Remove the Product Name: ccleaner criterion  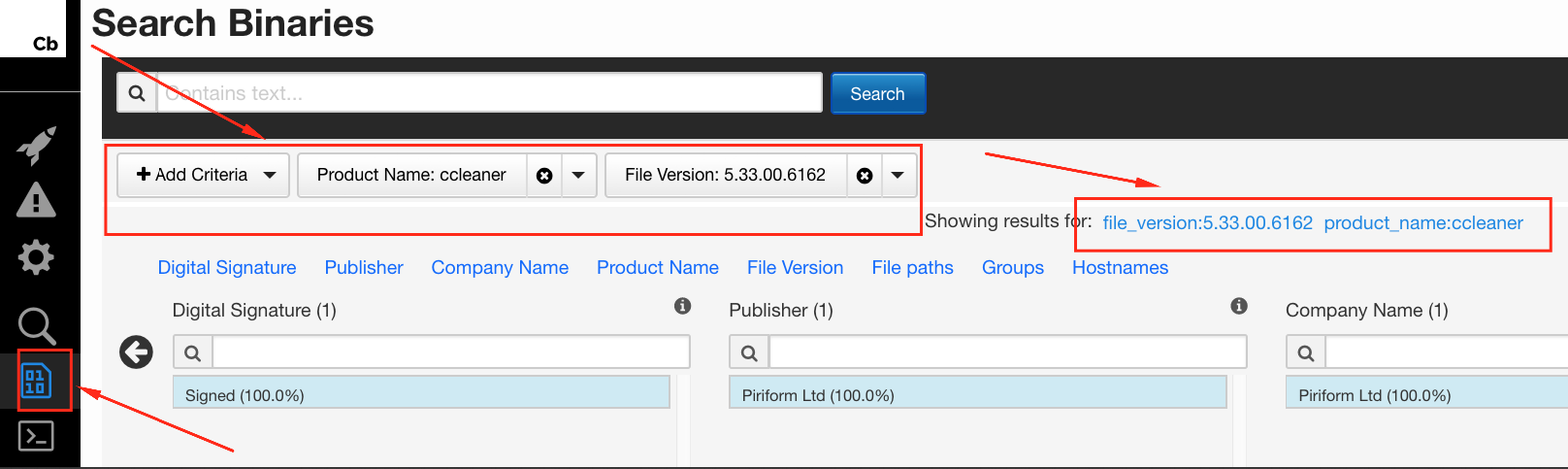pos(544,176)
